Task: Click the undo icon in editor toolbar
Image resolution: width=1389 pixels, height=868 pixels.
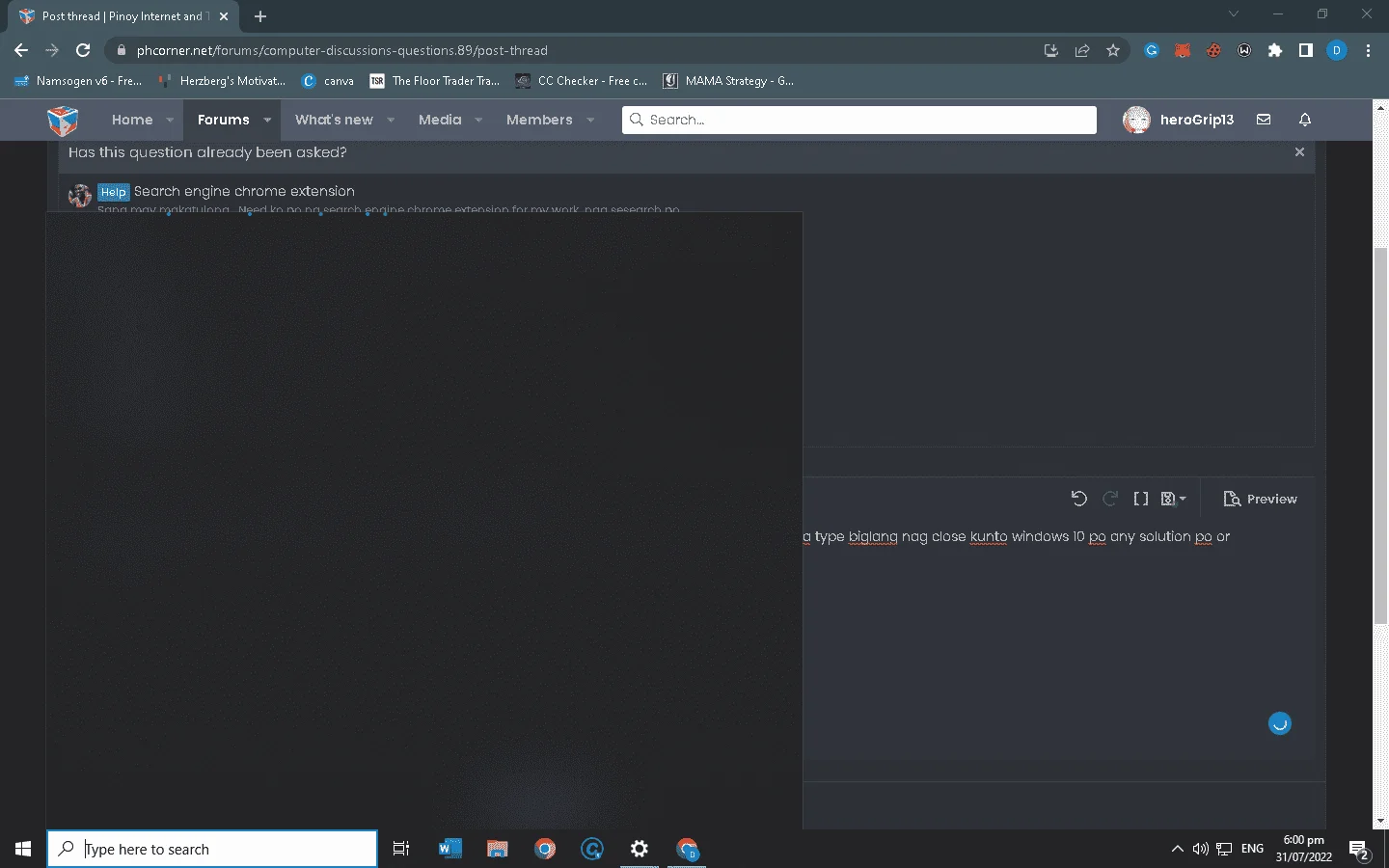Action: pyautogui.click(x=1079, y=499)
